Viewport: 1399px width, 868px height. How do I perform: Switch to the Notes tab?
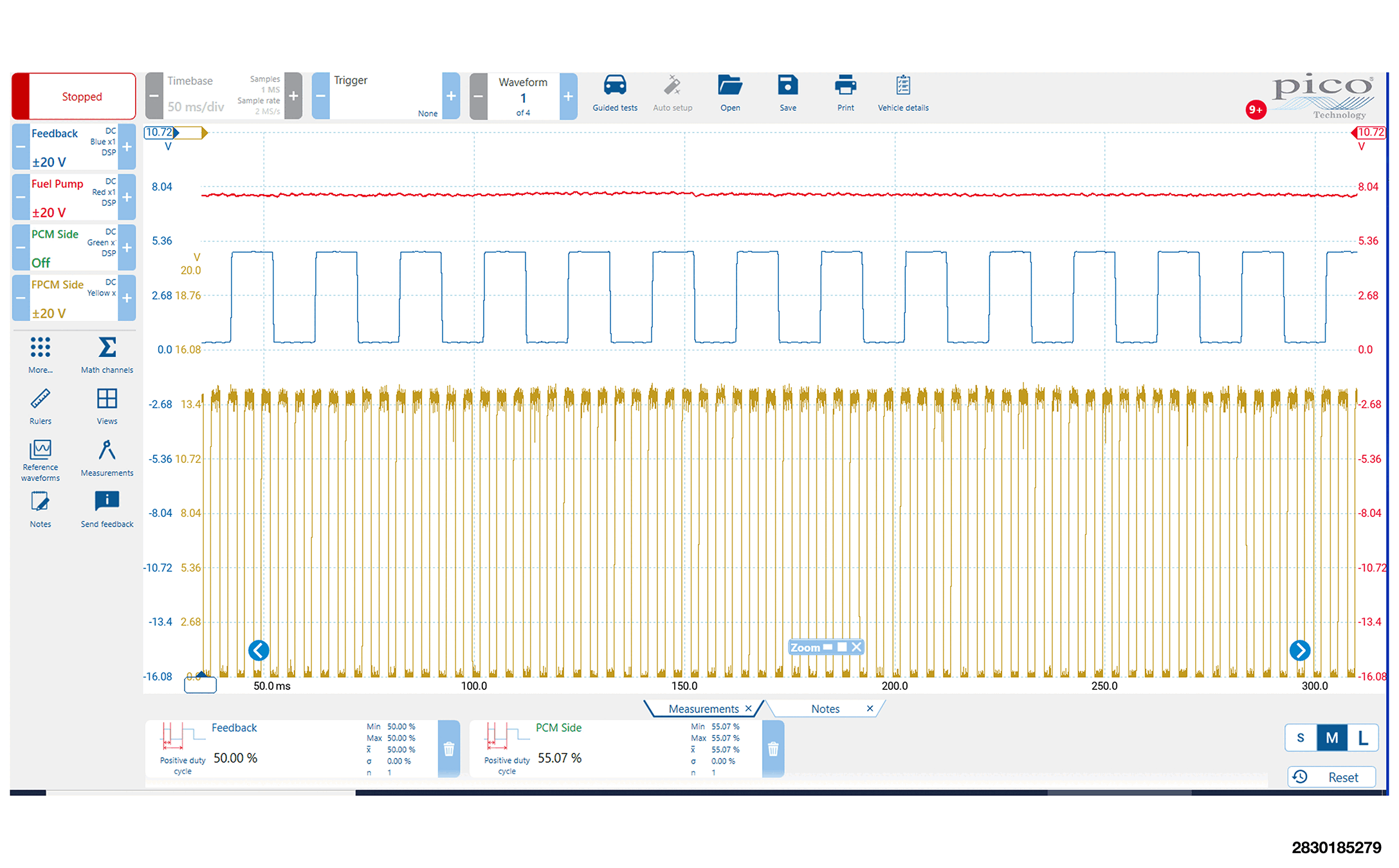[x=825, y=709]
